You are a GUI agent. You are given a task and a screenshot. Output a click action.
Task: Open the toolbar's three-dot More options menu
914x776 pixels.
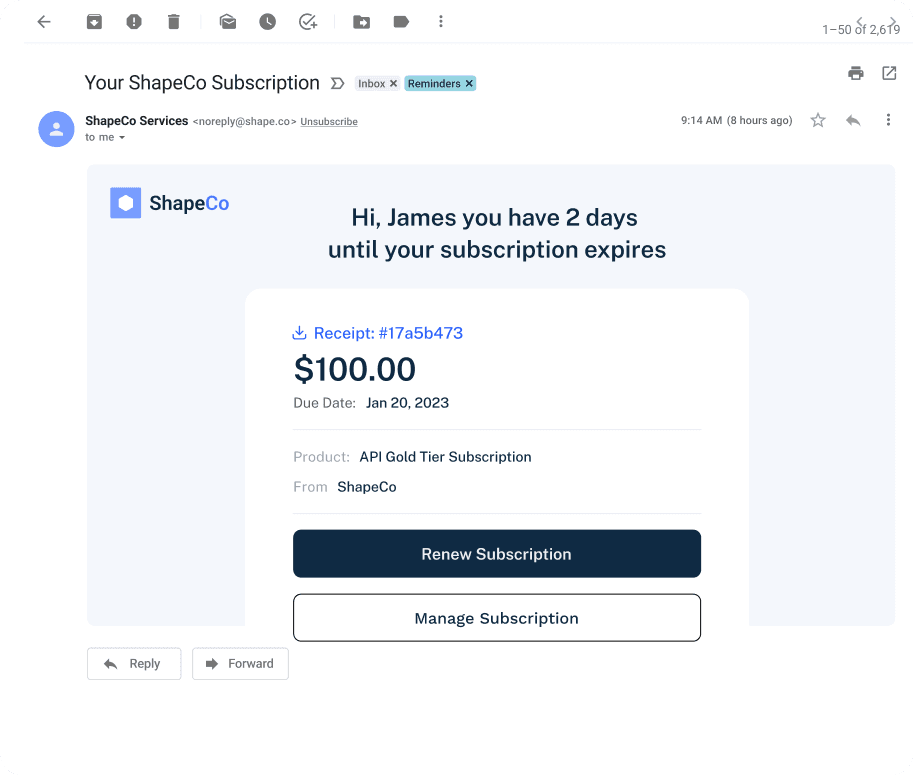[441, 22]
